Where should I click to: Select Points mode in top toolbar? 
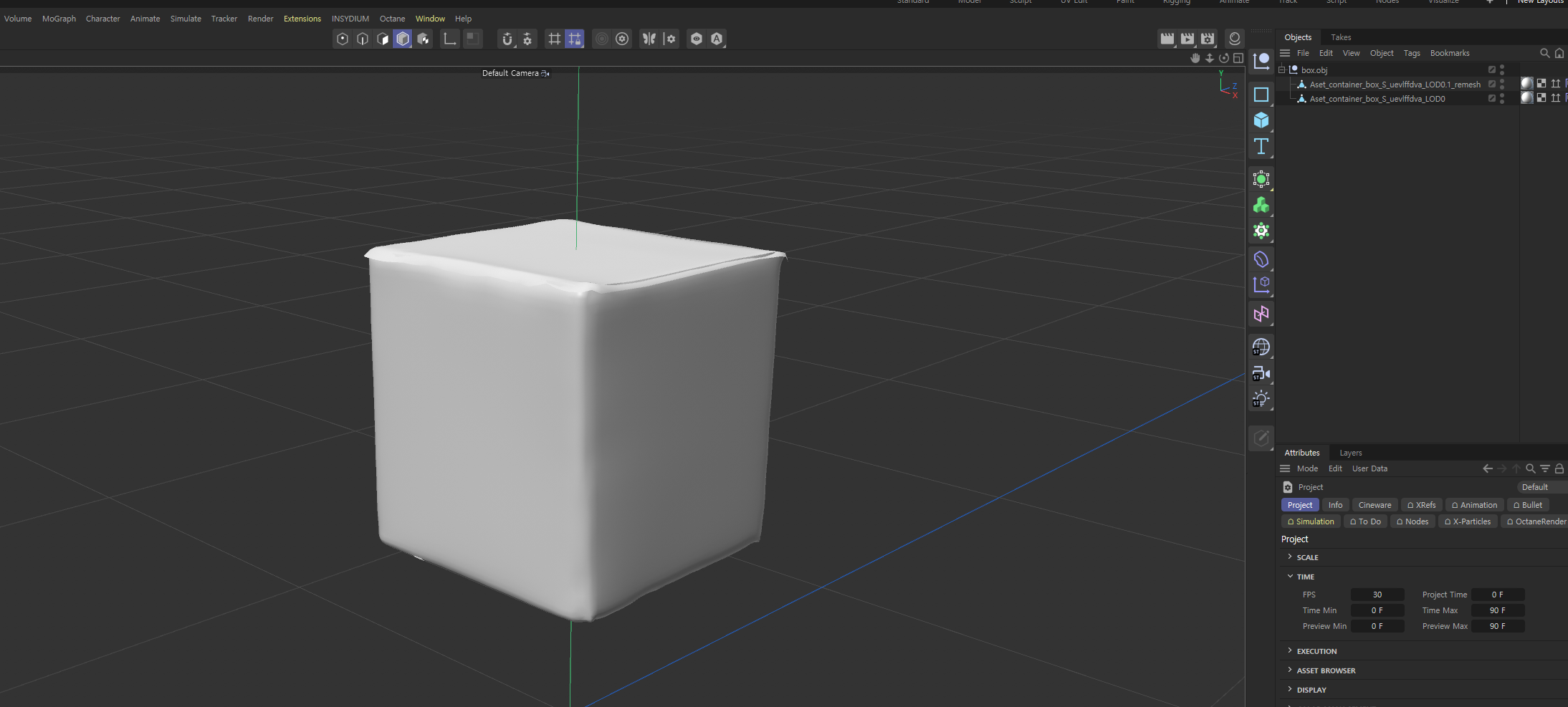tap(343, 39)
